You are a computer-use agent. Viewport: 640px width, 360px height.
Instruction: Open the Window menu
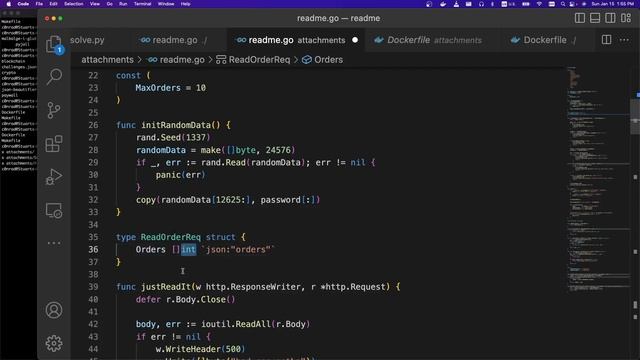point(166,4)
